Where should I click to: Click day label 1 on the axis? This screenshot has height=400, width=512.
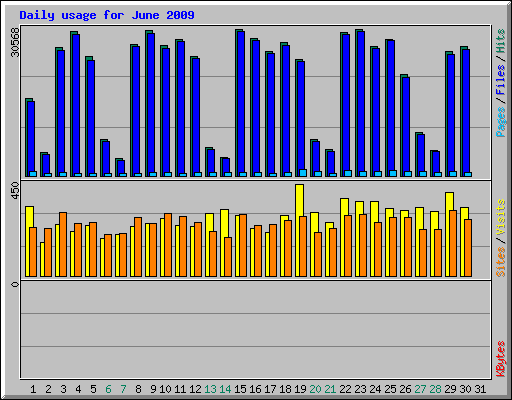[33, 389]
